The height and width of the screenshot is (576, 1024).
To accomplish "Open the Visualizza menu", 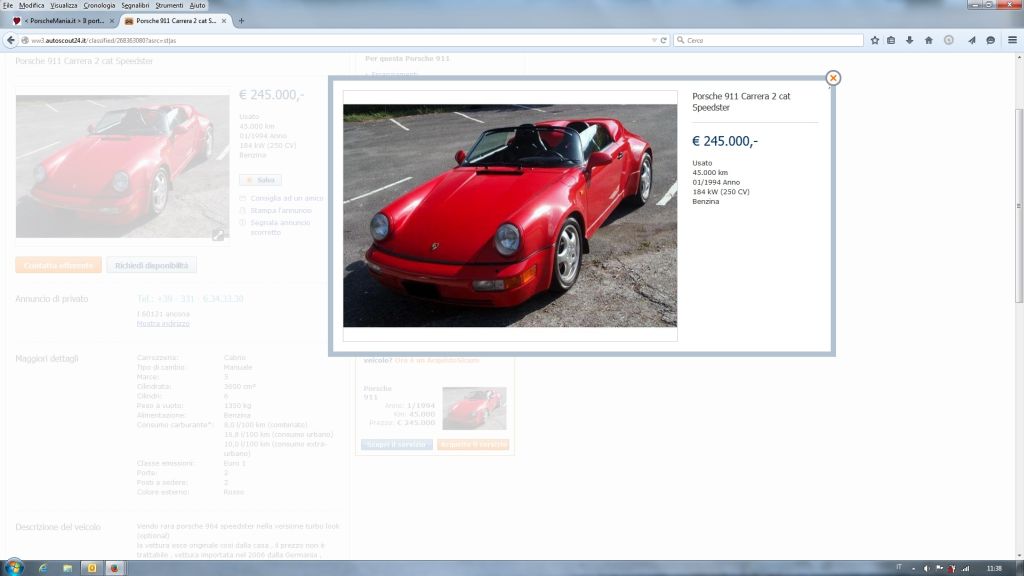I will pyautogui.click(x=63, y=5).
